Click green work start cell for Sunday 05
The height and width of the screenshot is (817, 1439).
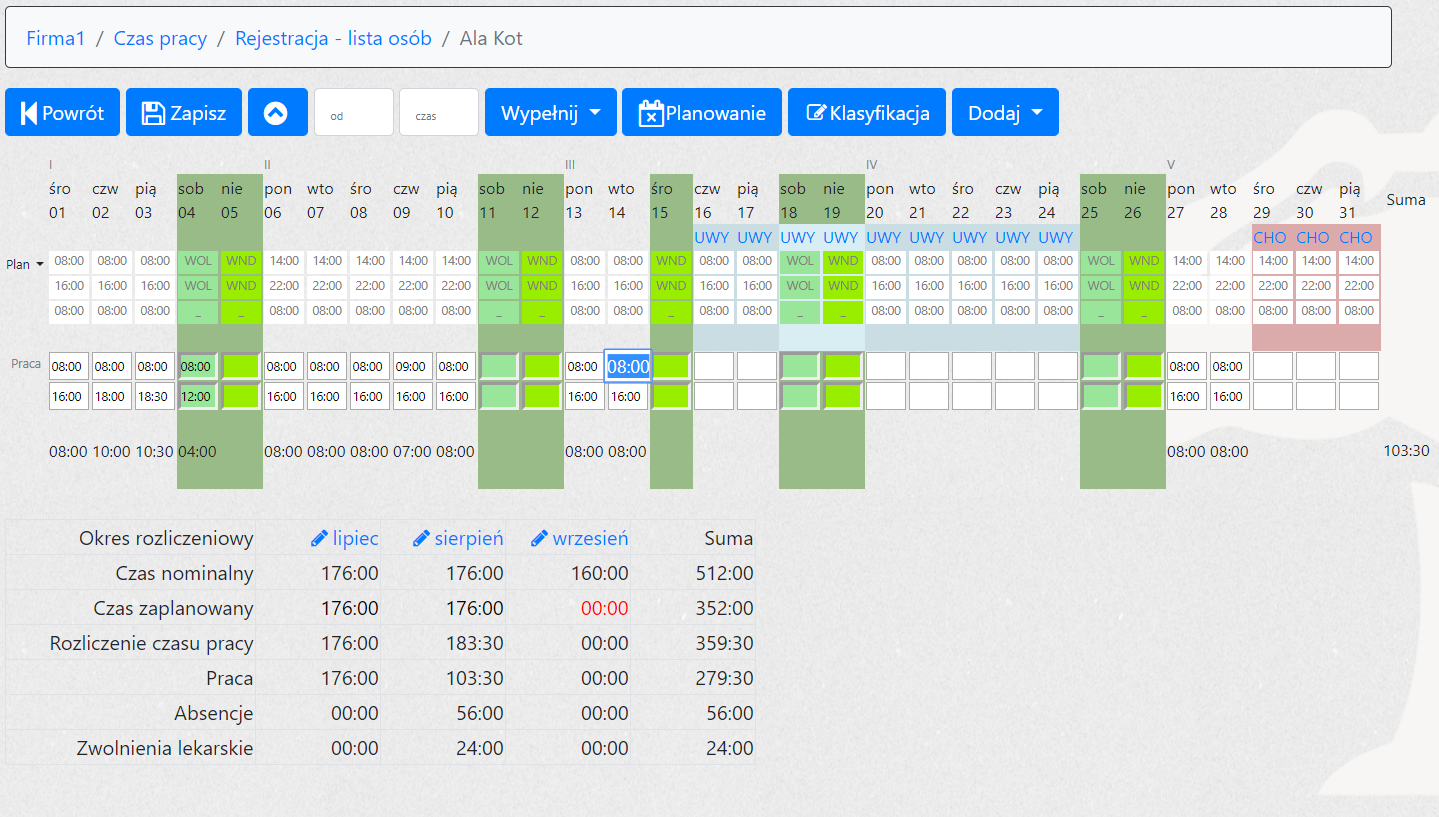click(240, 366)
